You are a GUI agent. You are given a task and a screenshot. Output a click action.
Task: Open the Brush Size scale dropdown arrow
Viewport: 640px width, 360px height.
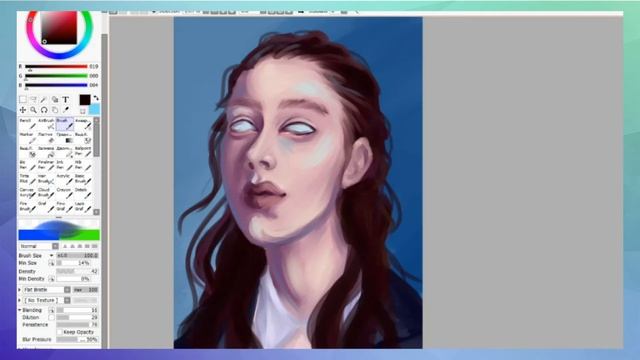51,256
